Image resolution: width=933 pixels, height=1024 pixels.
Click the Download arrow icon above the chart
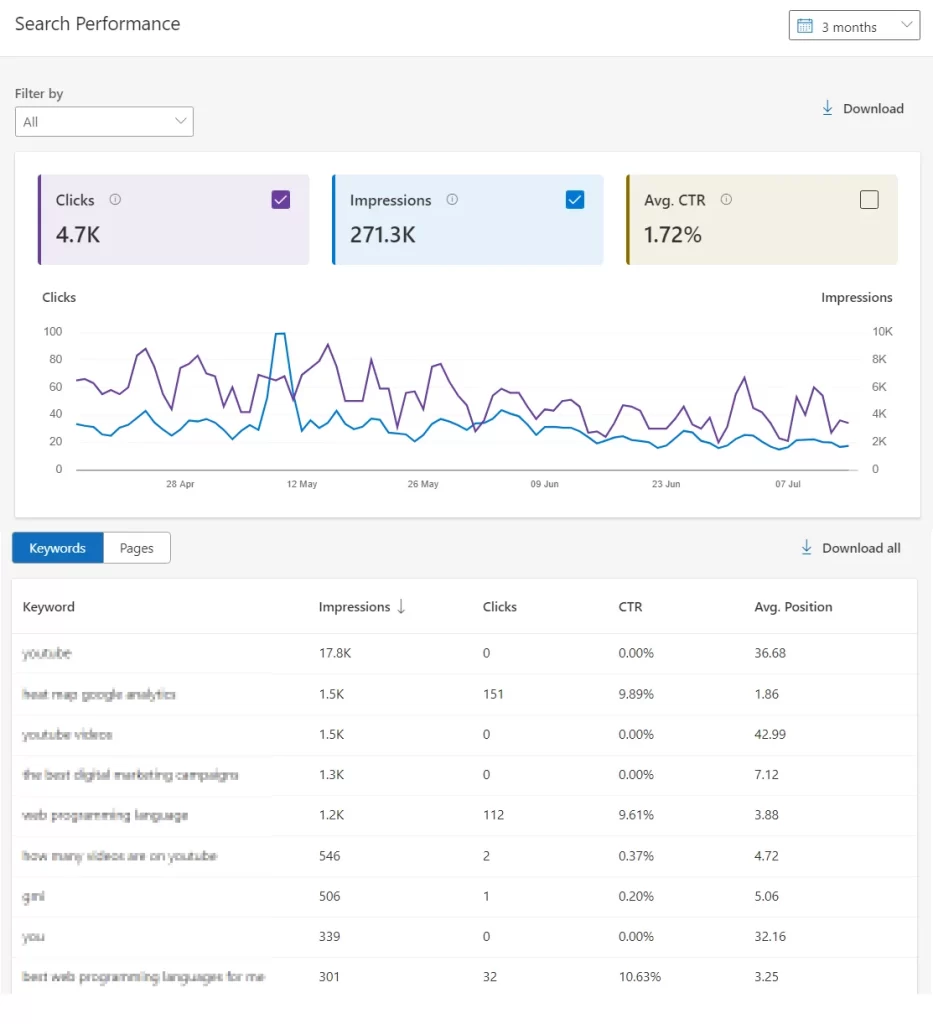pos(827,108)
